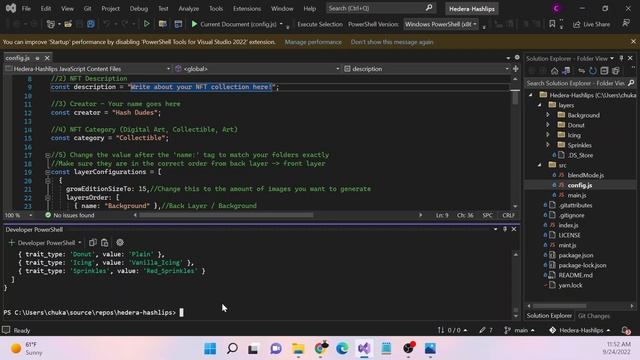
Task: Click the No issues found status indicator
Action: (x=69, y=215)
